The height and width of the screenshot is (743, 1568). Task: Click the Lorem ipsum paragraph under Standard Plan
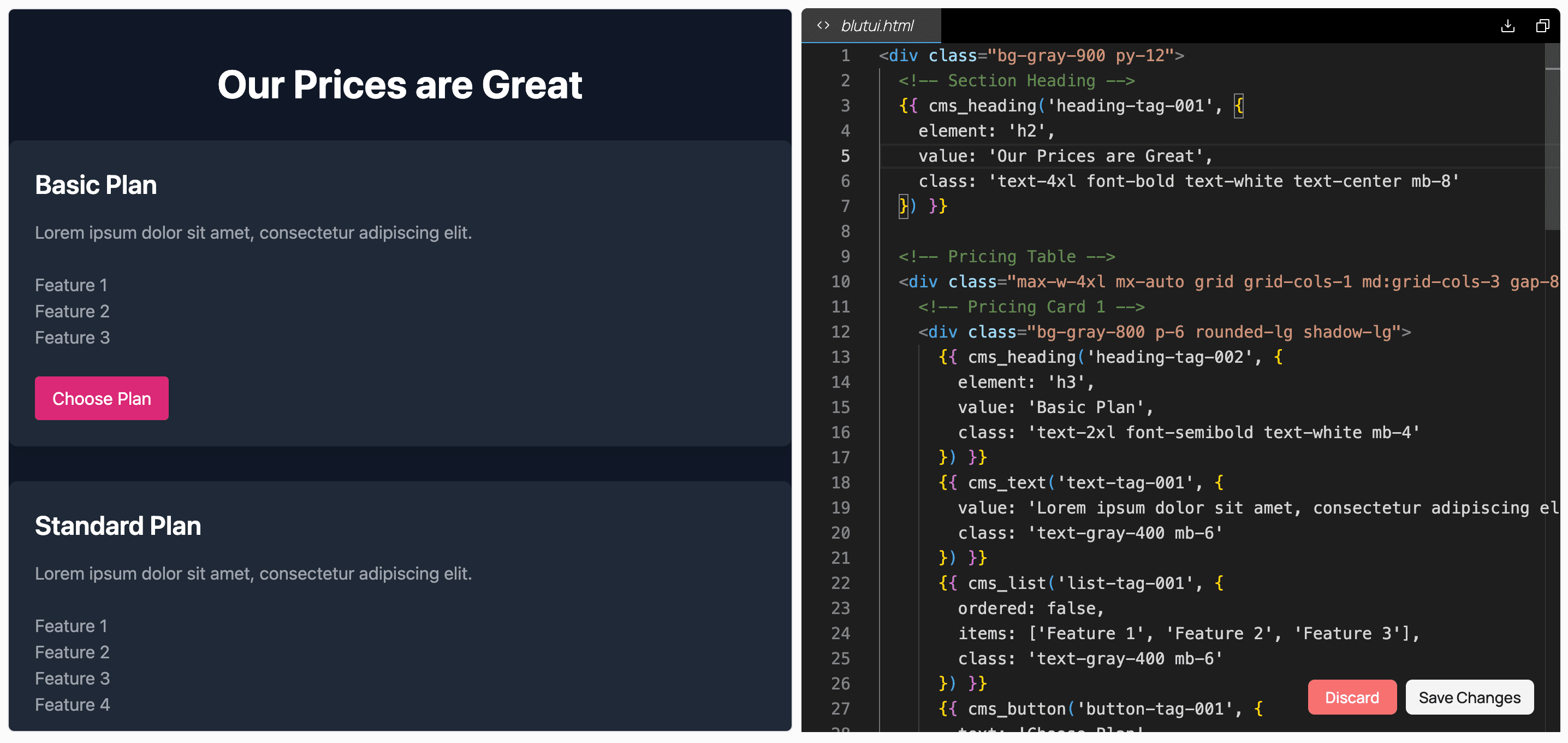coord(254,573)
